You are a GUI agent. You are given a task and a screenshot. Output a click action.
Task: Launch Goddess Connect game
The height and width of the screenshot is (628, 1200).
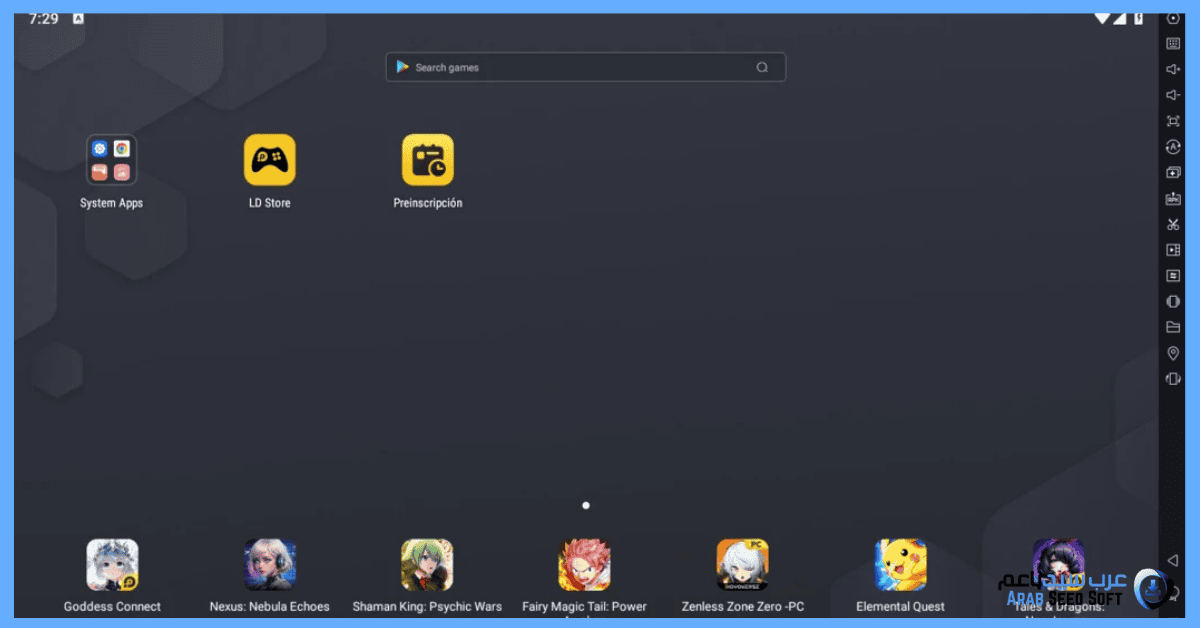112,565
